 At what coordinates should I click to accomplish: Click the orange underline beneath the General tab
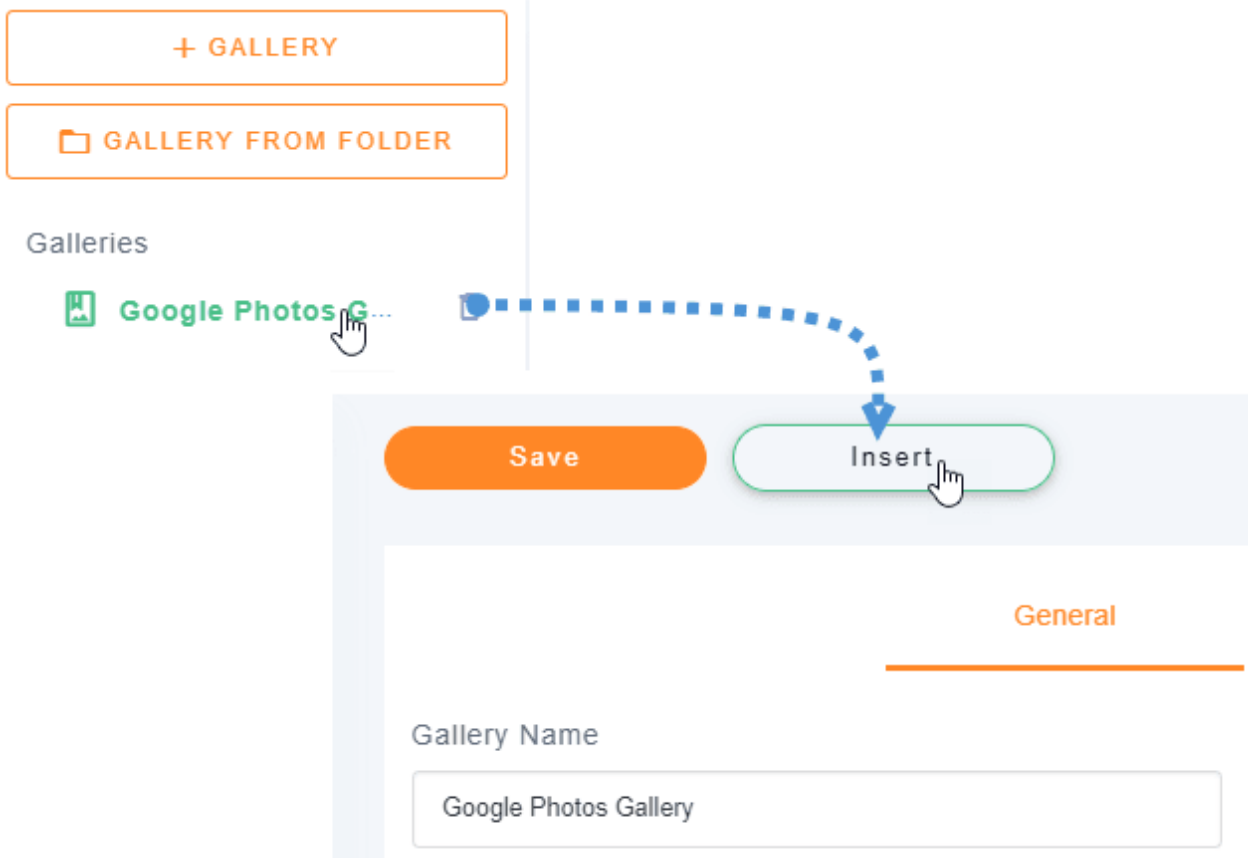[1064, 667]
